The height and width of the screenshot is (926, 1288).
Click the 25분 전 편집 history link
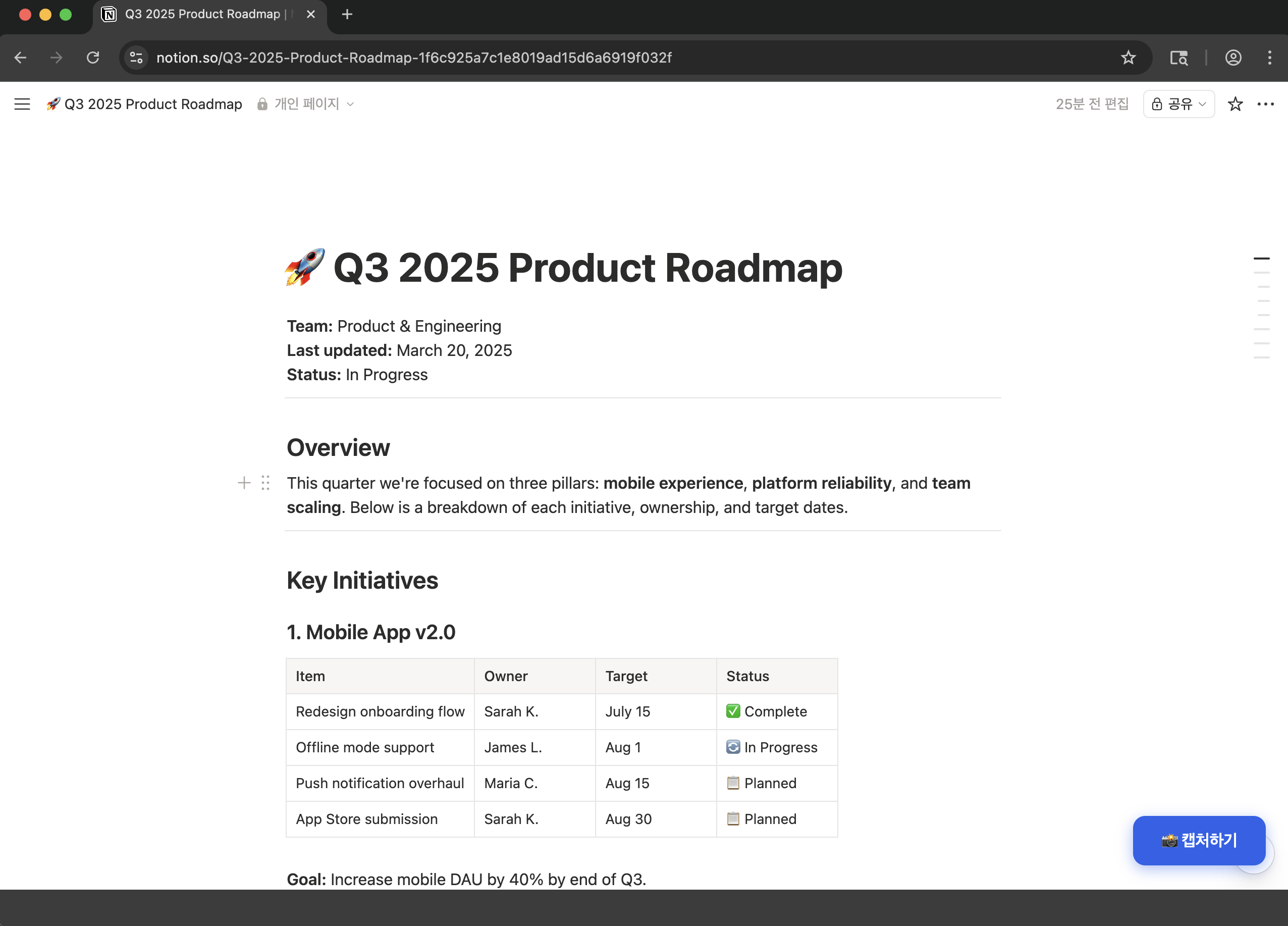coord(1092,104)
